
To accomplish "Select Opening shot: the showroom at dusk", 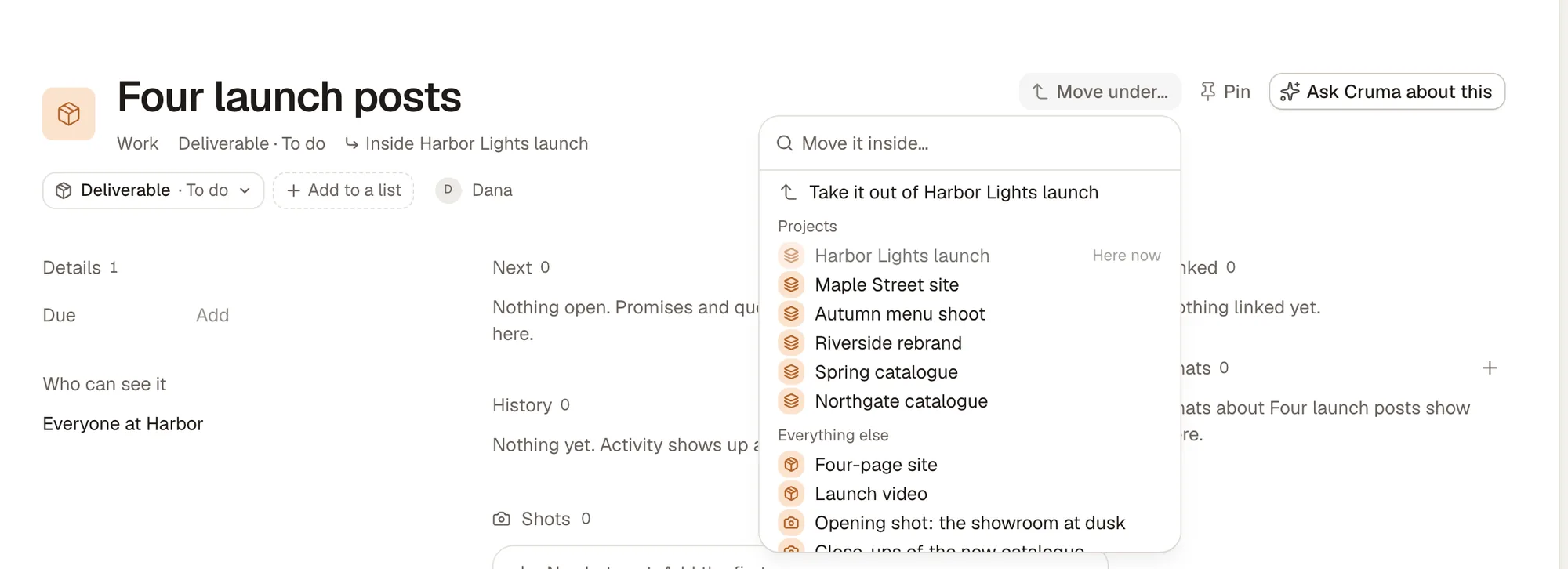I will [x=970, y=523].
